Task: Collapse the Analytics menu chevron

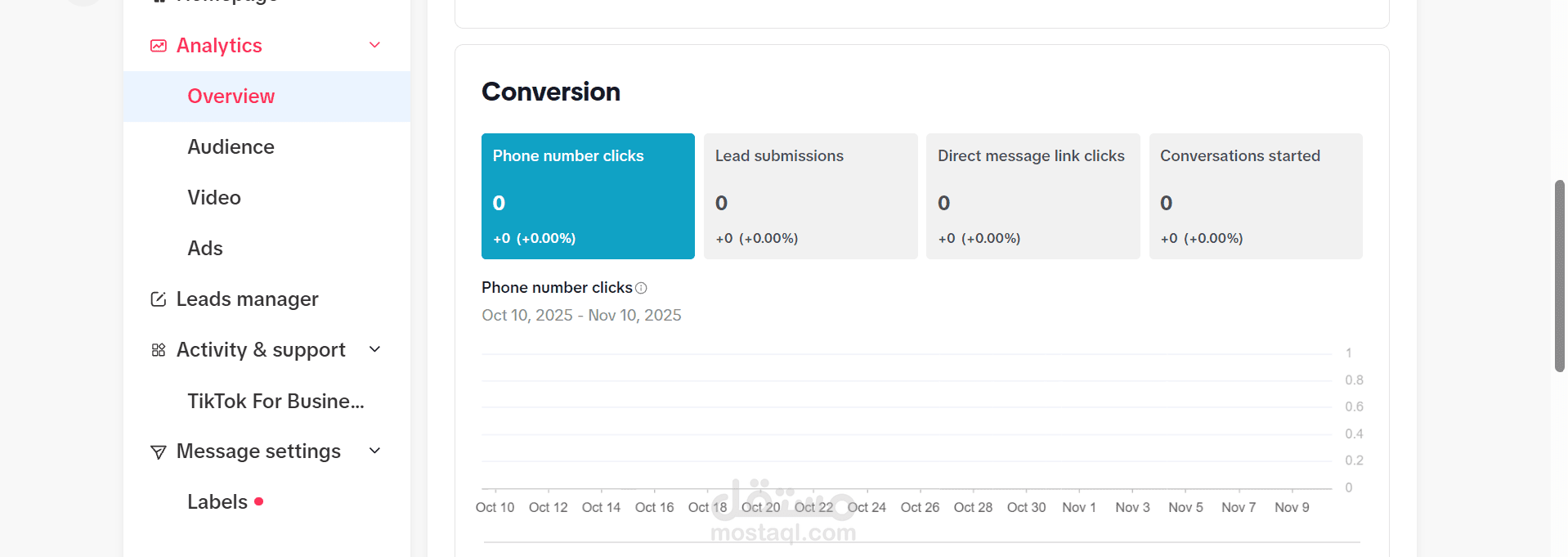Action: coord(374,45)
